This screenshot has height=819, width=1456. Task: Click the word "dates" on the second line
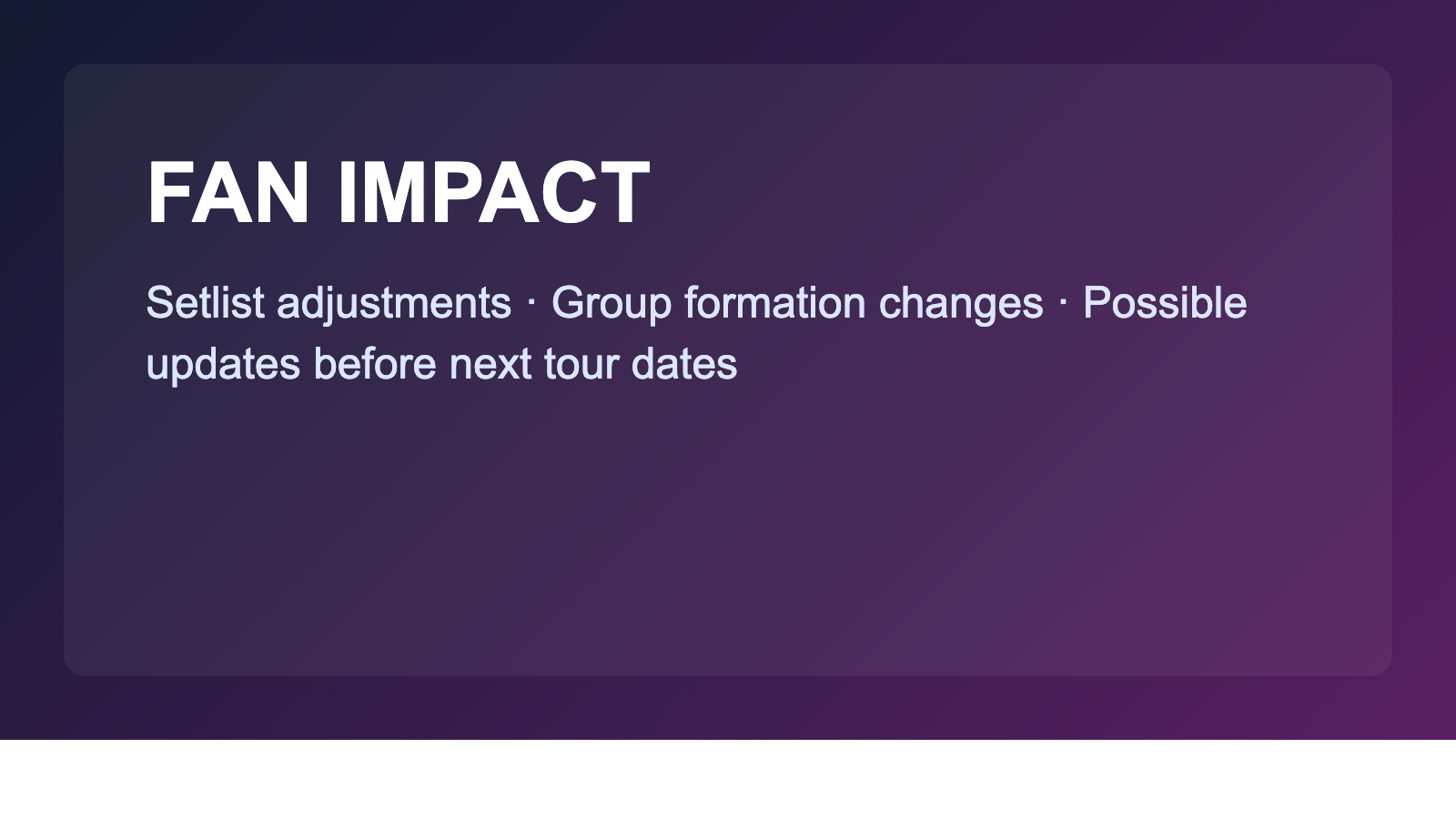tap(683, 363)
